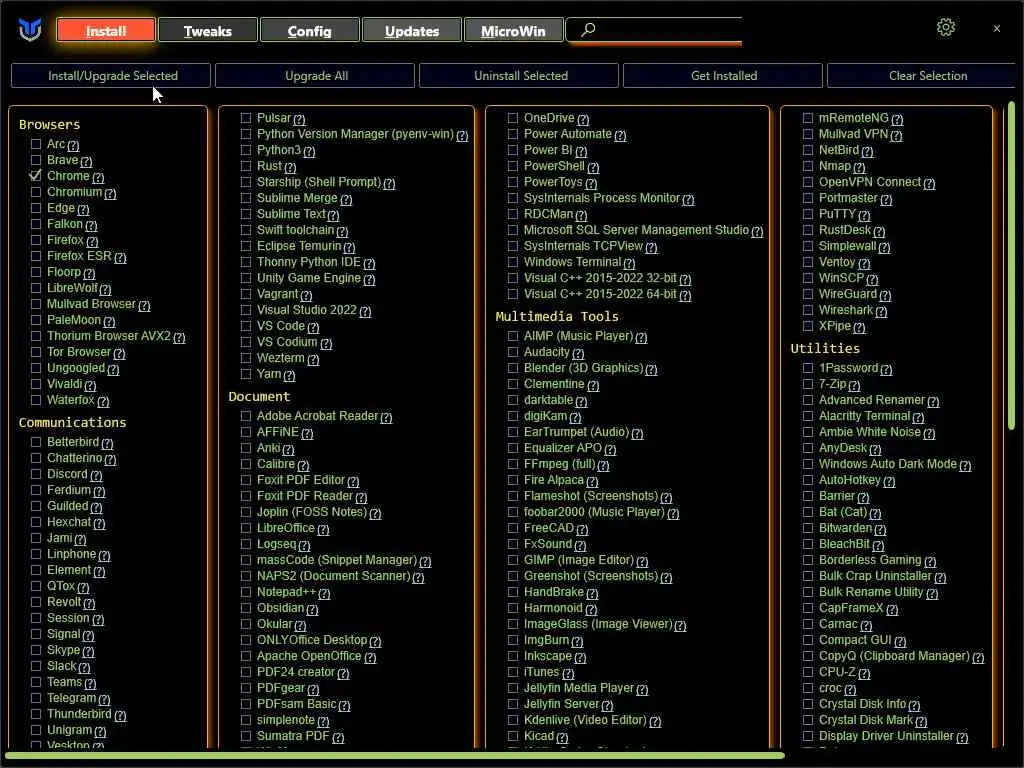This screenshot has height=768, width=1024.
Task: Open the (?) help link for PuTTY
Action: point(864,216)
